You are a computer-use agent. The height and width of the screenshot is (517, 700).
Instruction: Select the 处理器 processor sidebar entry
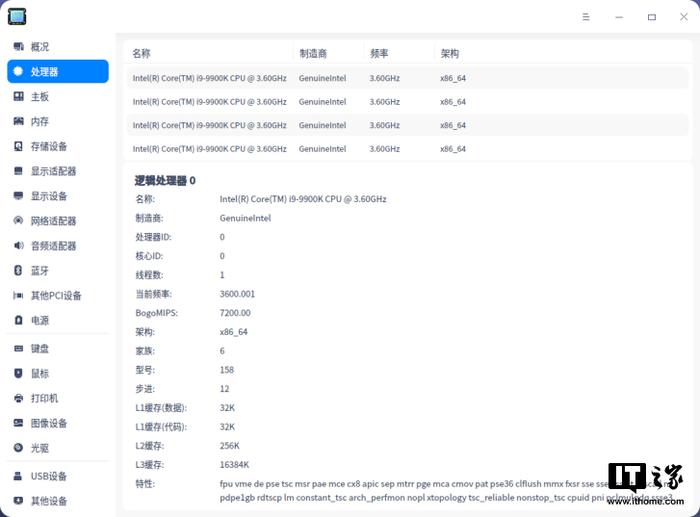coord(58,71)
